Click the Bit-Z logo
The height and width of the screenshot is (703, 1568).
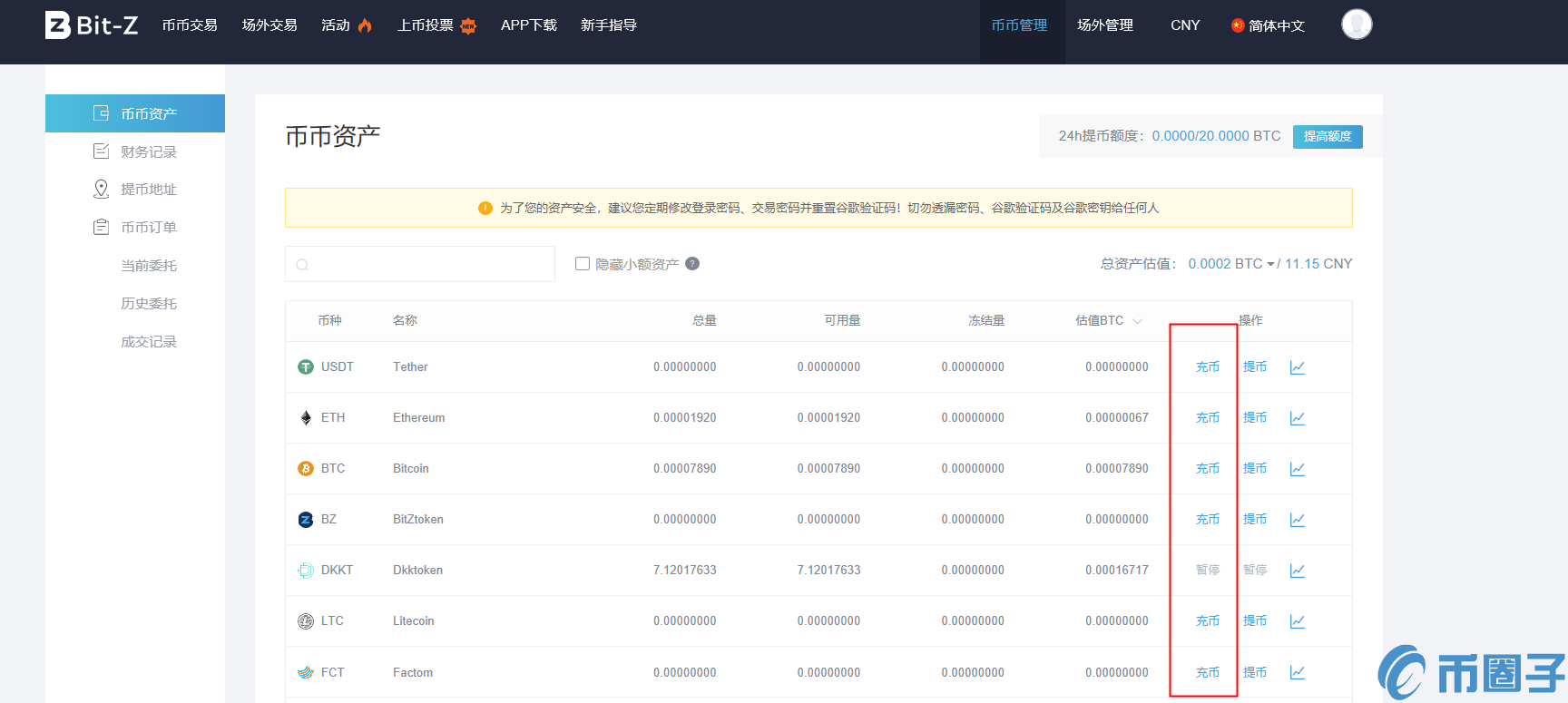click(92, 25)
